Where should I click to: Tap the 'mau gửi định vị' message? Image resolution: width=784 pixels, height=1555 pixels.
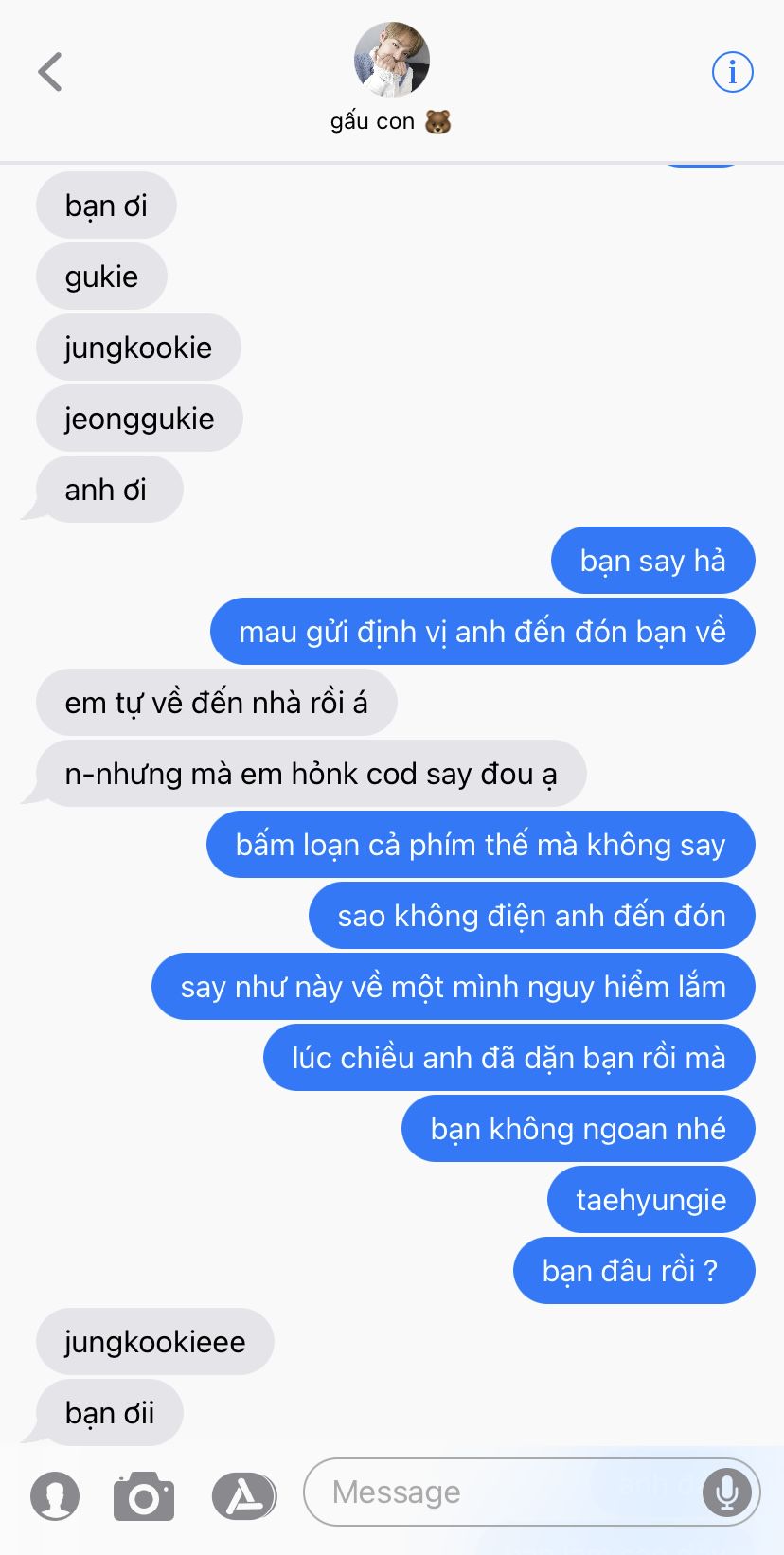click(483, 632)
